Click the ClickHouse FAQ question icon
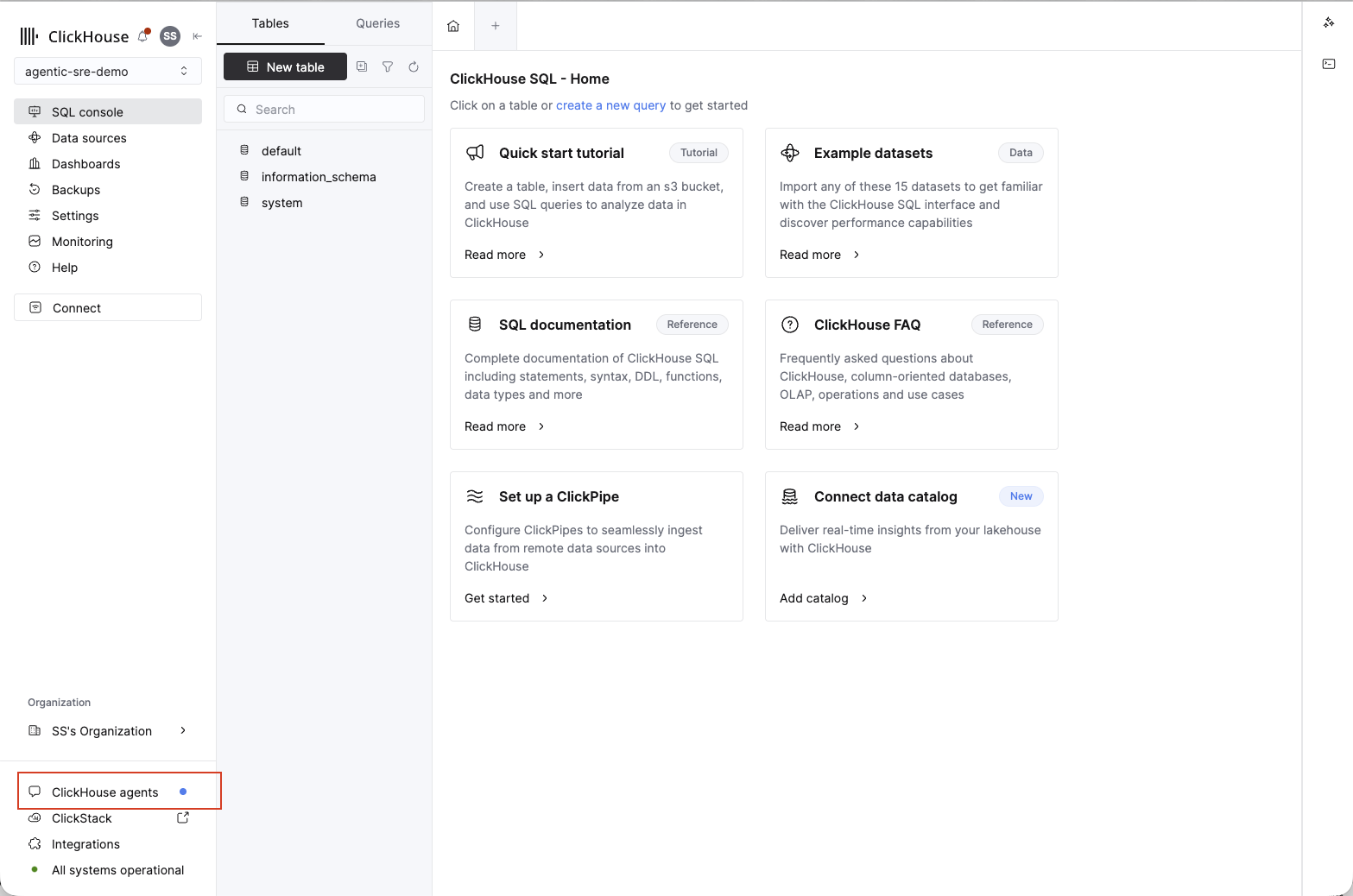Viewport: 1353px width, 896px height. (x=790, y=325)
